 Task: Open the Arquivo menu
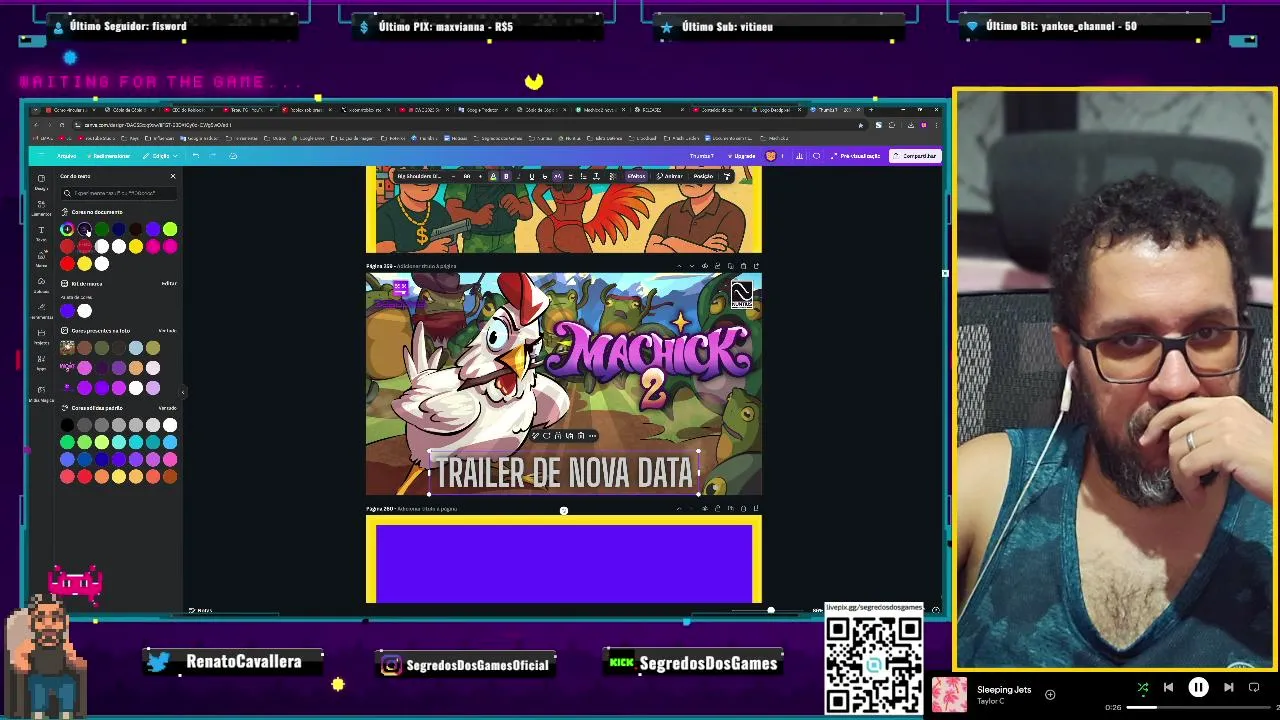tap(66, 156)
